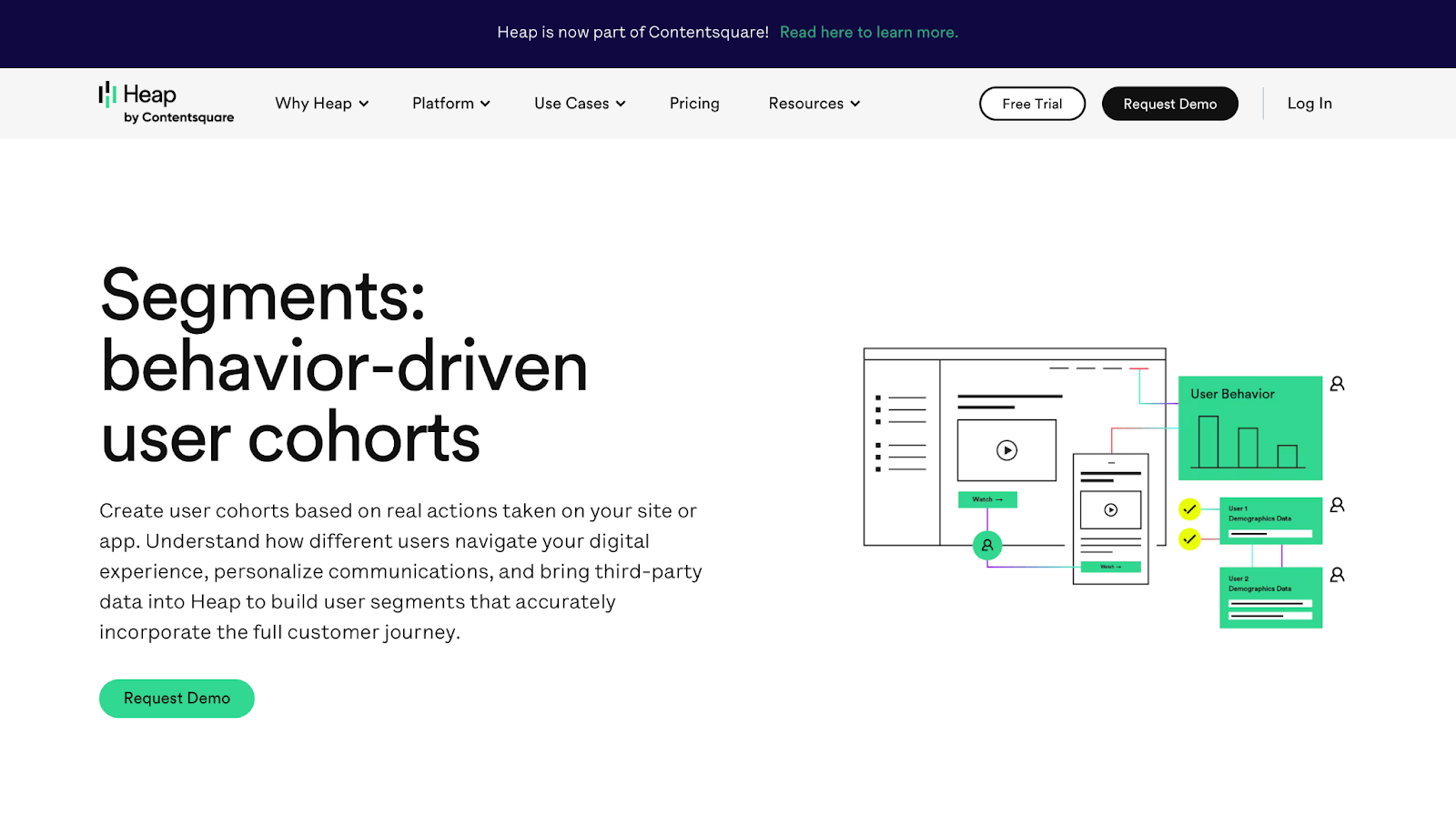Expand the Platform chevron arrow
The height and width of the screenshot is (825, 1456).
[486, 104]
